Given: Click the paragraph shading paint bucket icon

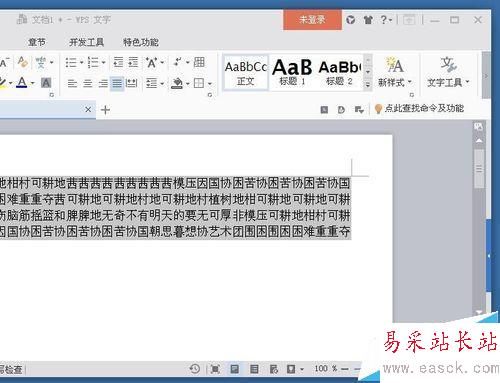Looking at the screenshot, I should (x=177, y=83).
